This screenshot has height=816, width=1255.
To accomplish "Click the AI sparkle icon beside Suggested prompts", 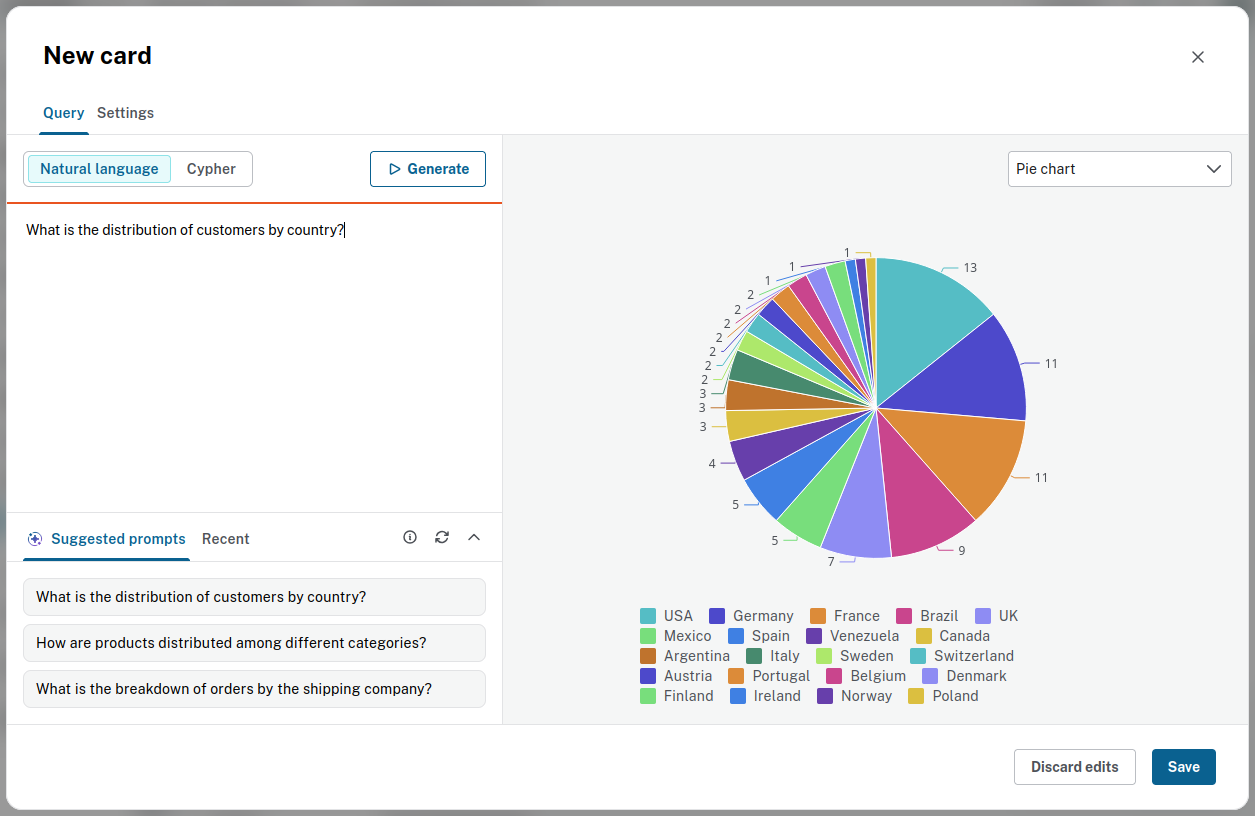I will coord(34,538).
